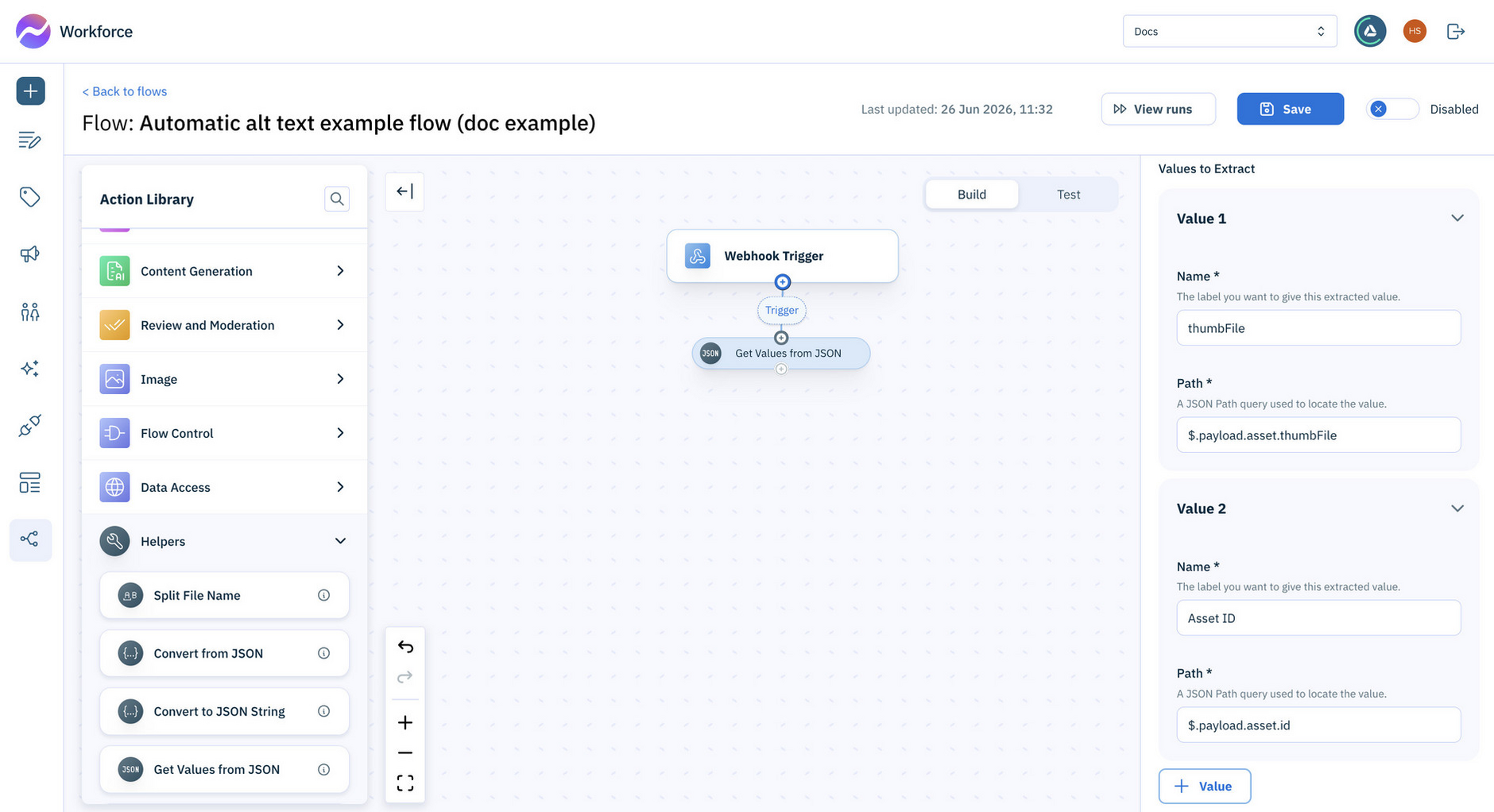
Task: Select Split File Name action
Action: (224, 595)
